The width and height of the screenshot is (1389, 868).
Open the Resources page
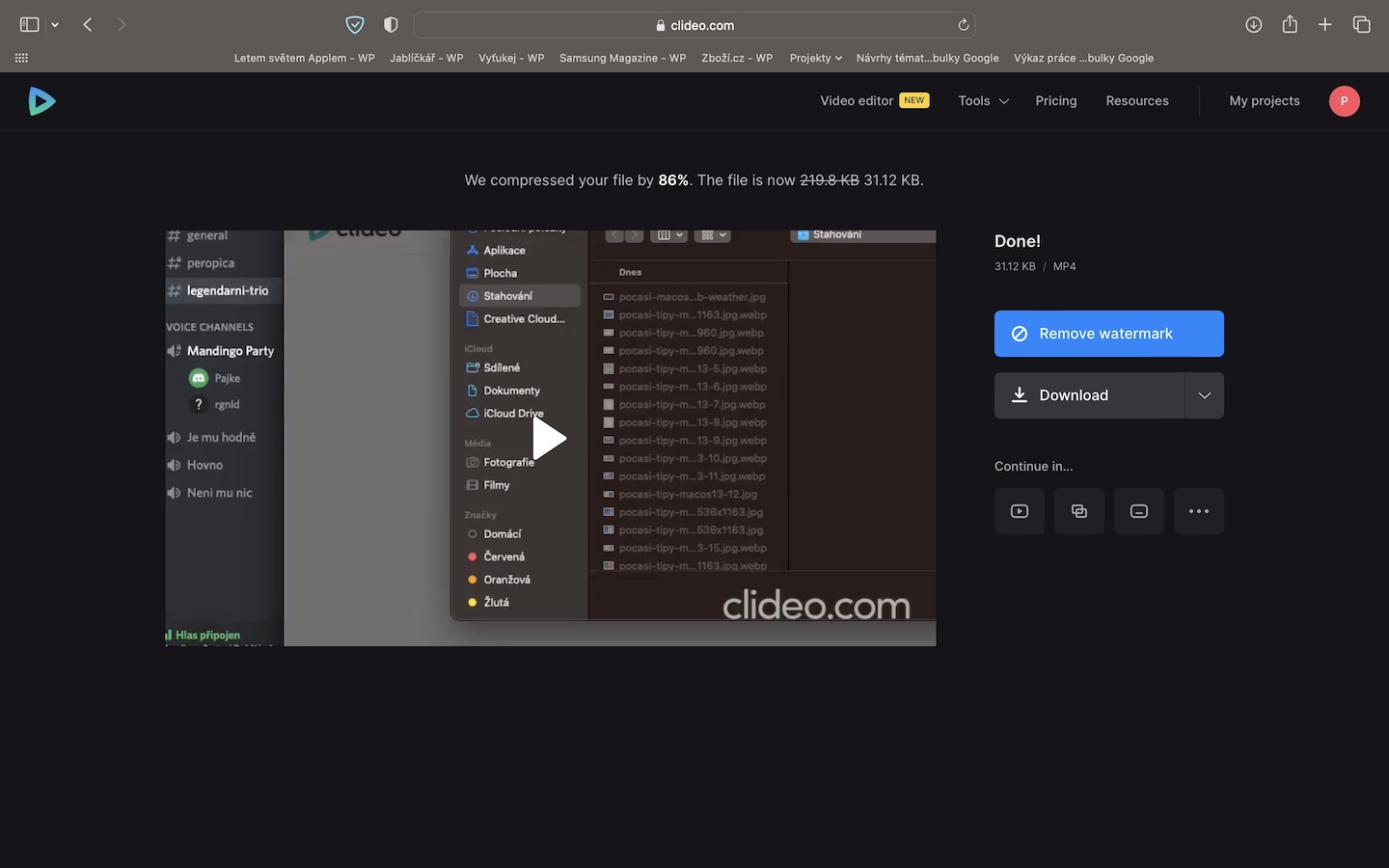pyautogui.click(x=1137, y=100)
